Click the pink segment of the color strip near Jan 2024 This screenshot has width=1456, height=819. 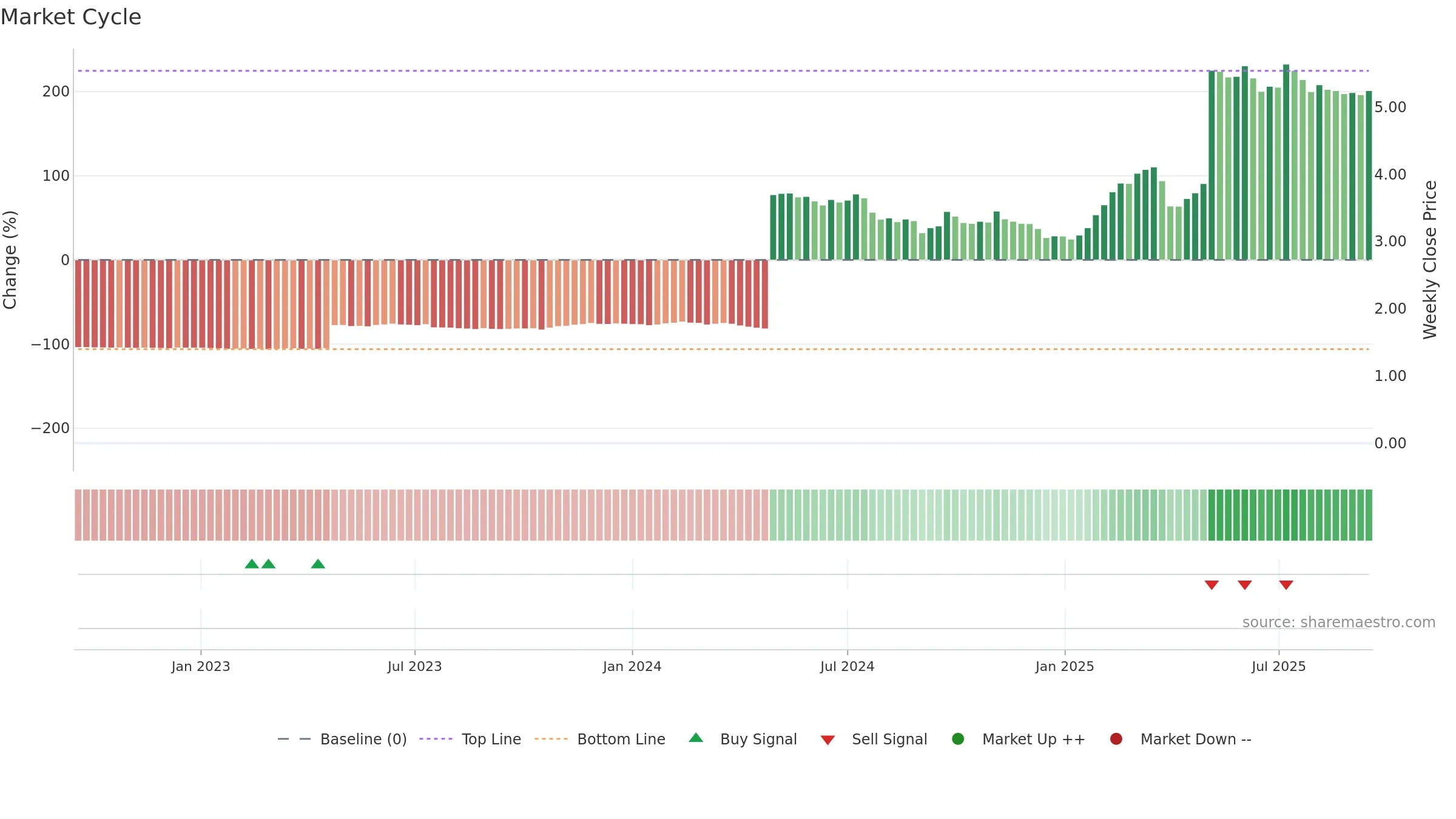click(x=632, y=515)
